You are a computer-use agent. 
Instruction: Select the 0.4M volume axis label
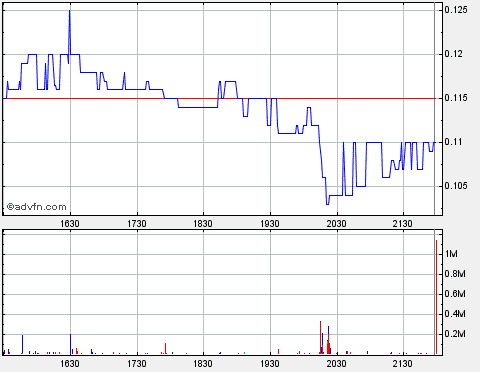[455, 314]
